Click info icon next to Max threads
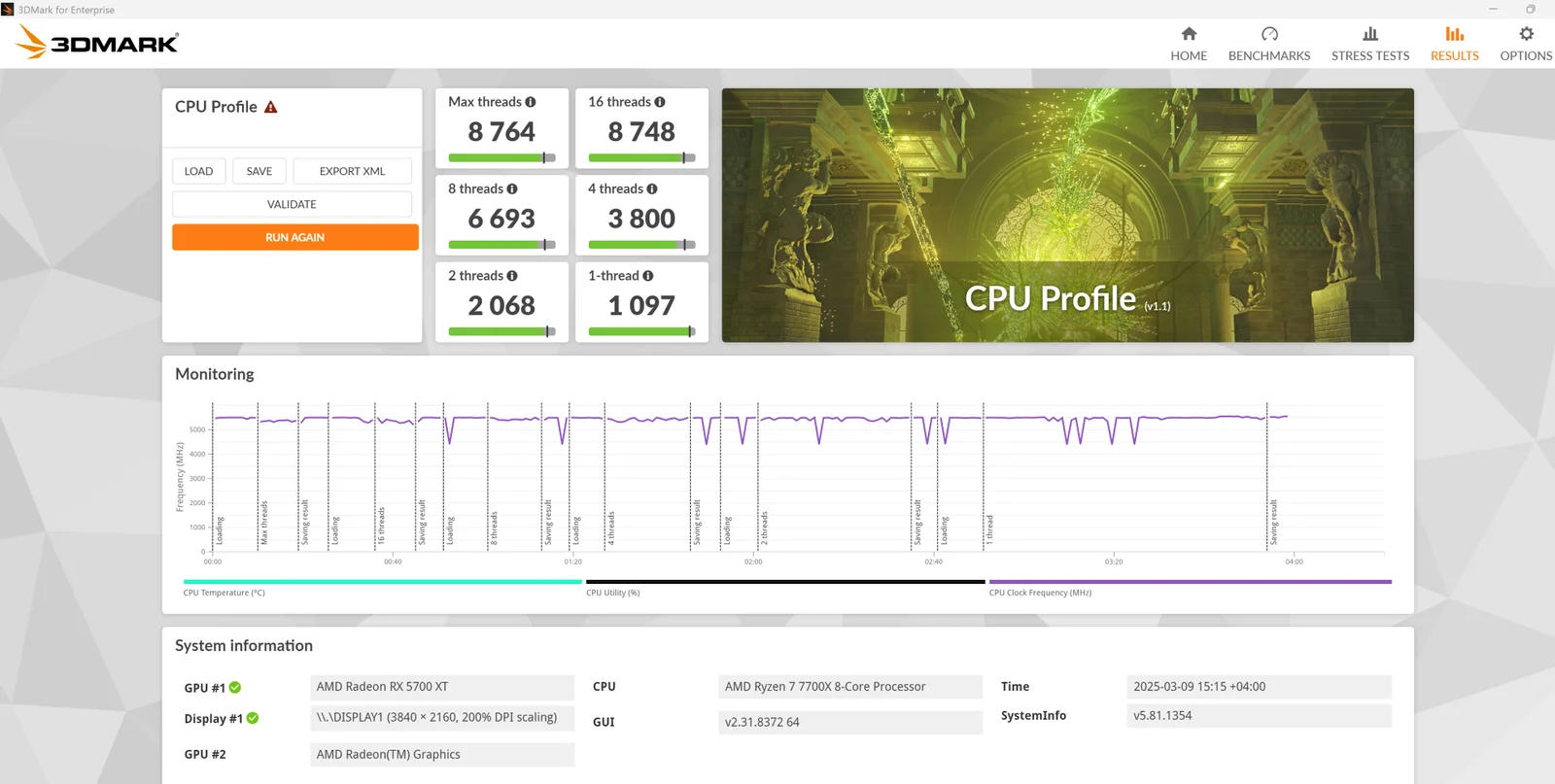This screenshot has width=1555, height=784. click(531, 102)
